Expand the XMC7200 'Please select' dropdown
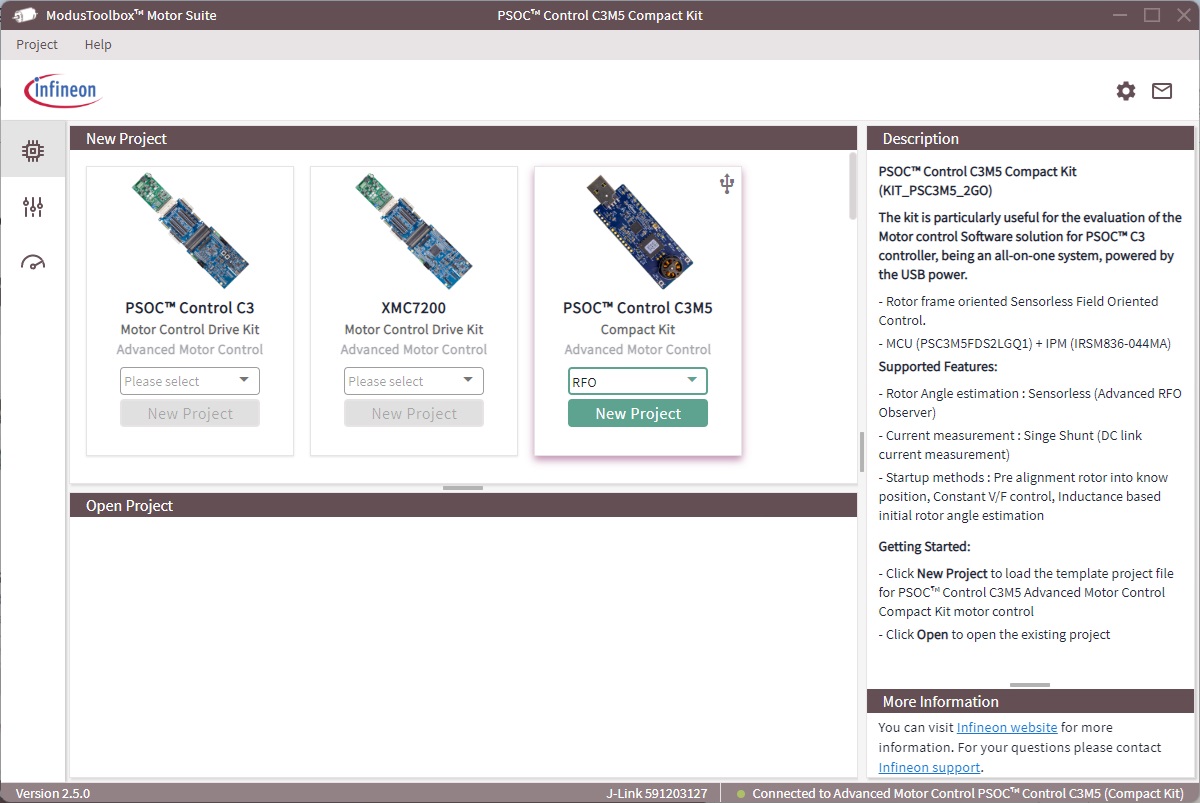The width and height of the screenshot is (1200, 803). click(414, 381)
